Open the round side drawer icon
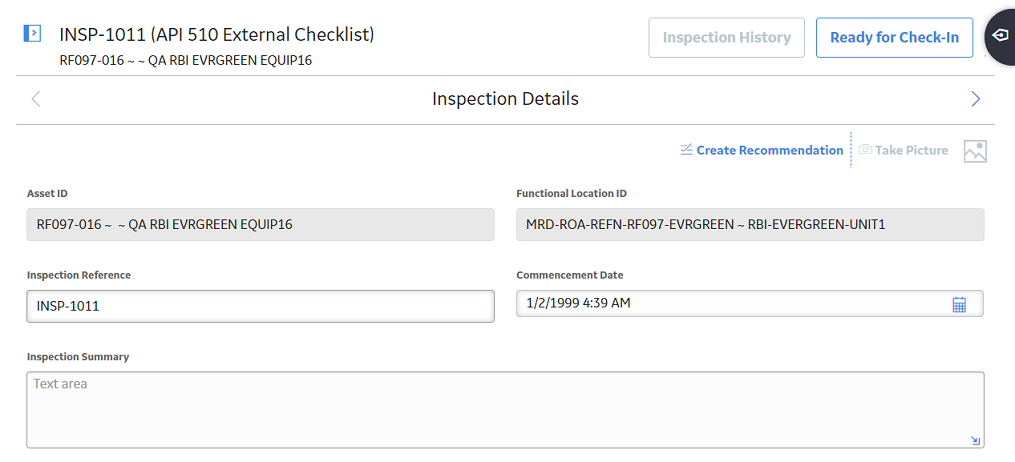This screenshot has height=462, width=1015. tap(999, 36)
